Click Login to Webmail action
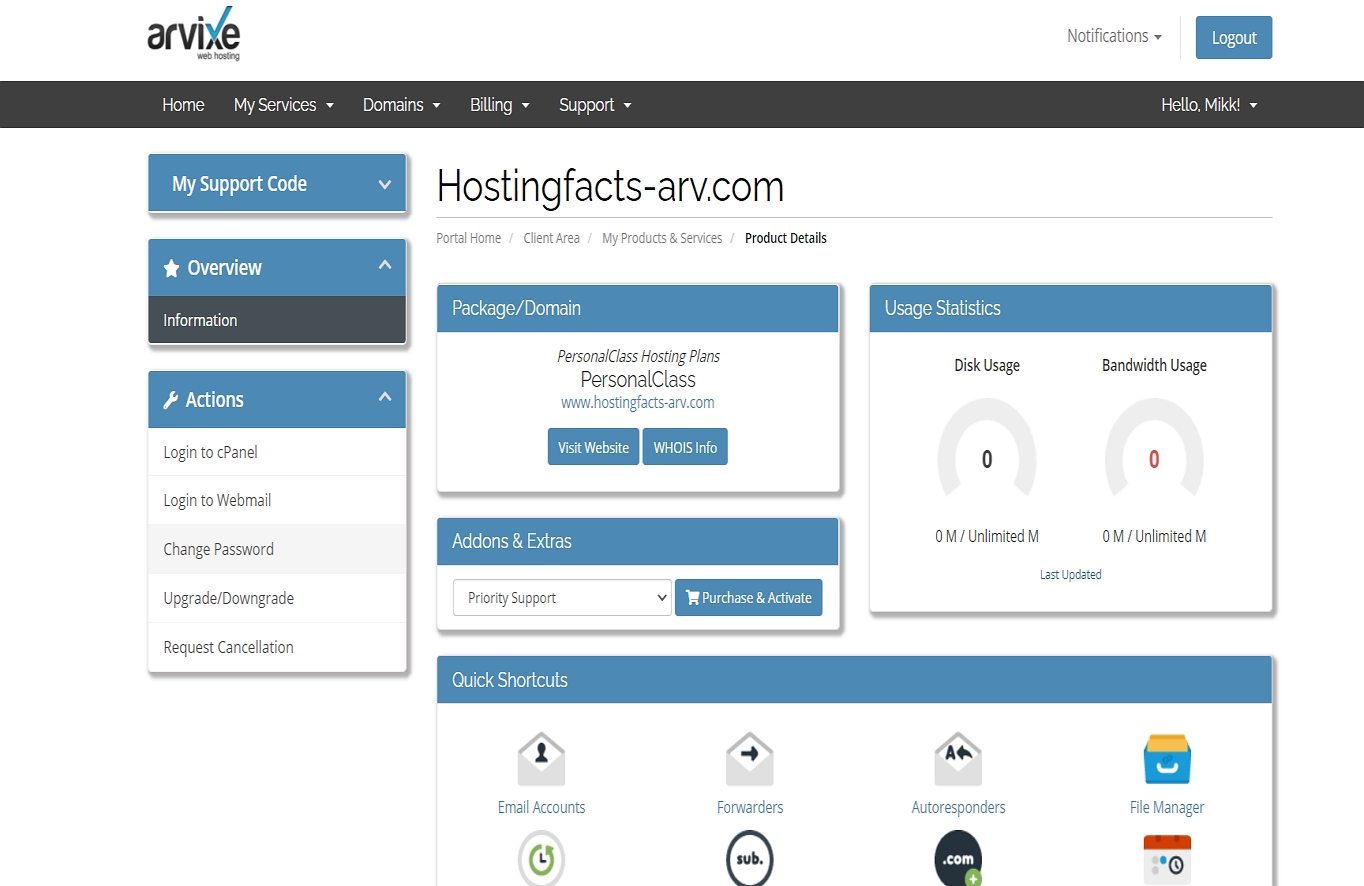Image resolution: width=1364 pixels, height=886 pixels. click(277, 500)
